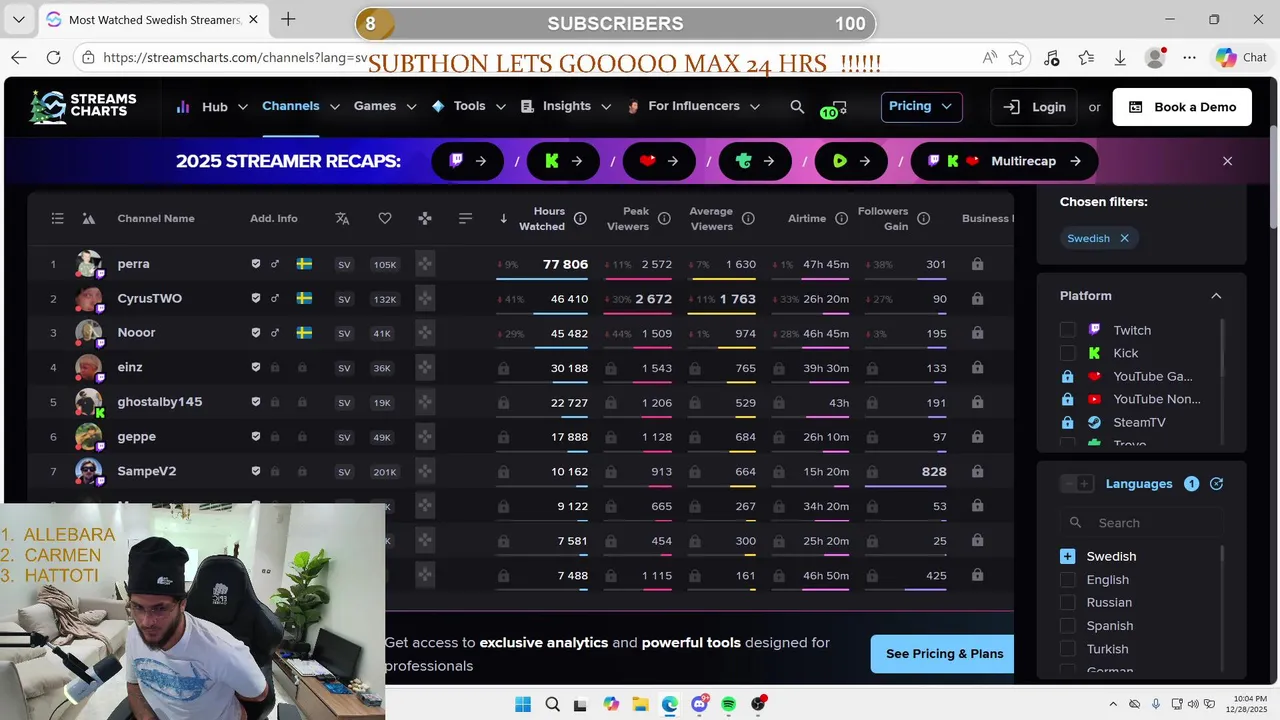Click the info icon next to Hours Watched
The image size is (1280, 720).
[580, 219]
